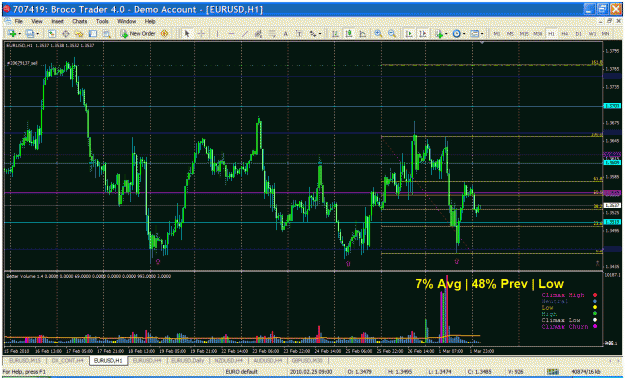Screen dimensions: 625x378
Task: Click the New Order button
Action: coord(138,34)
